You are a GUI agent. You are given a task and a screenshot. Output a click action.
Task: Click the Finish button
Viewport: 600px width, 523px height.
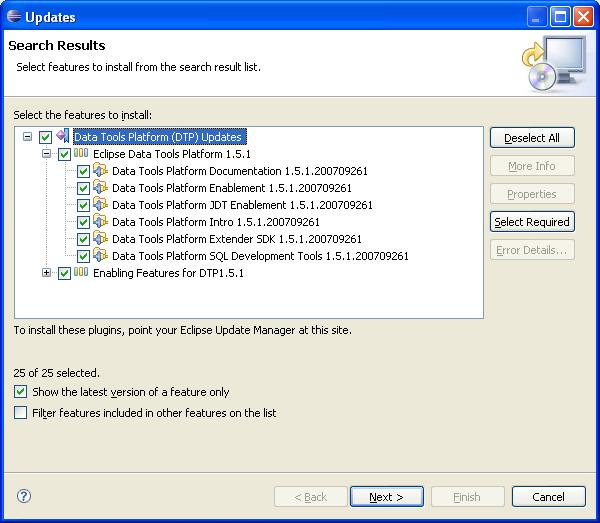(468, 497)
